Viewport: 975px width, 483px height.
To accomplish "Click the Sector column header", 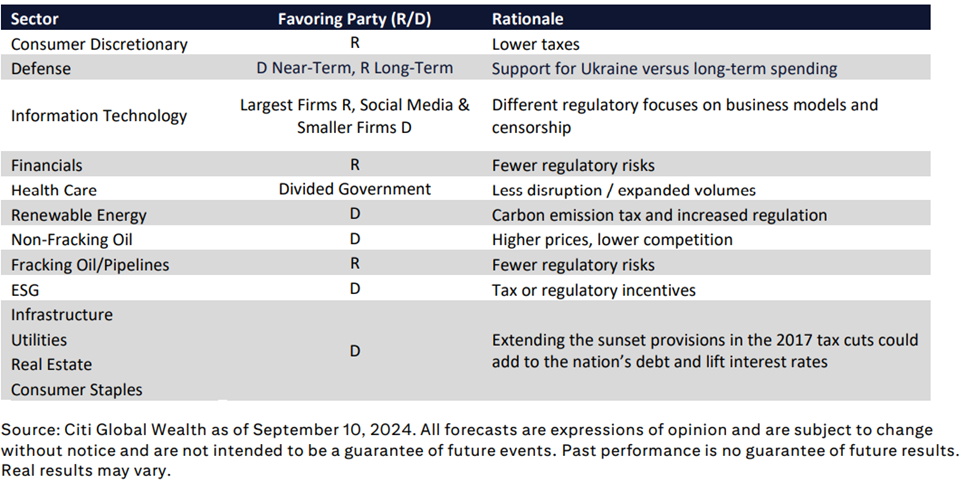I will pos(35,19).
